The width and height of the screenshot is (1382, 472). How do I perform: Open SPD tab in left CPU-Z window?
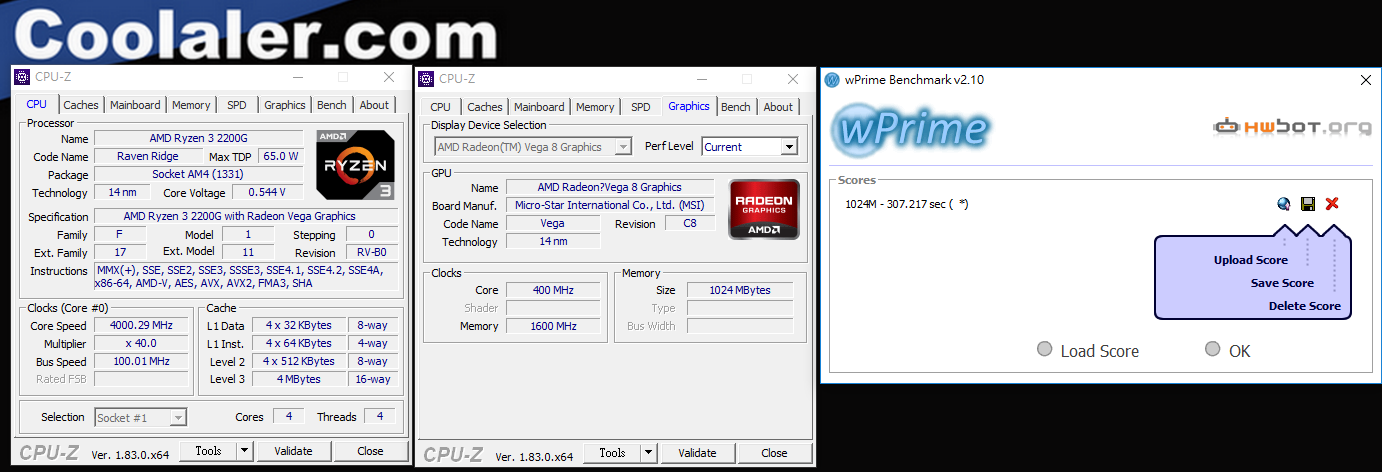pyautogui.click(x=237, y=105)
